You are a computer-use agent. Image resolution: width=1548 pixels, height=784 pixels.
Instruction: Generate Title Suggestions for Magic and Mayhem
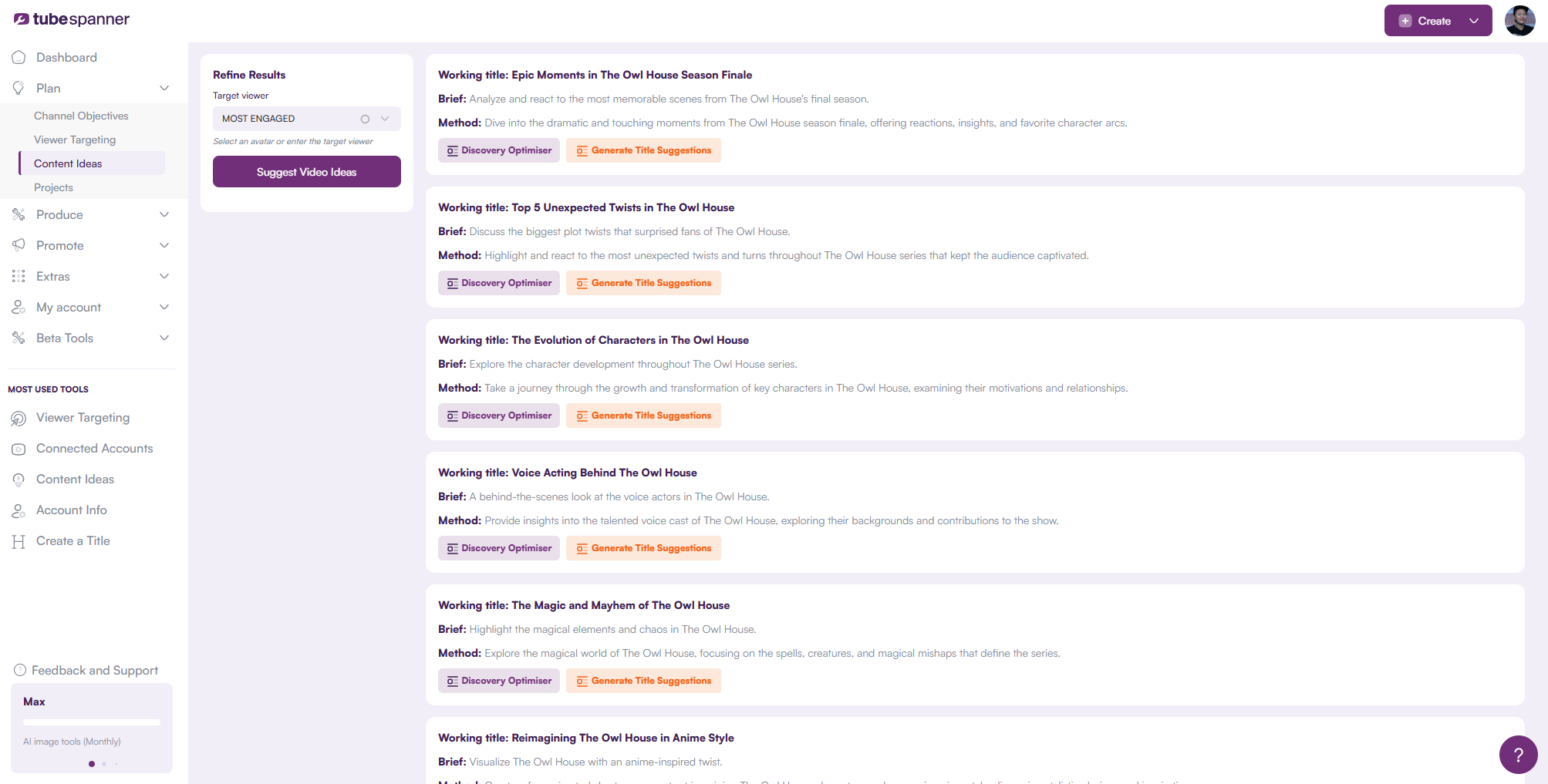pyautogui.click(x=643, y=681)
